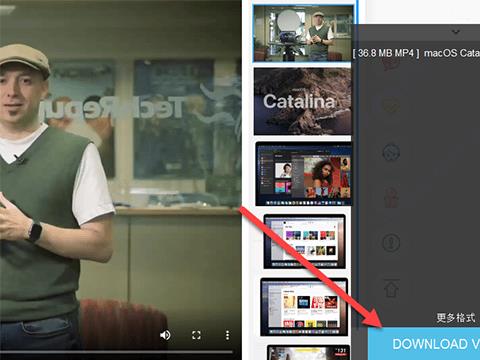The height and width of the screenshot is (360, 480).
Task: Click the dimmed yellow smiley icon
Action: tap(391, 106)
